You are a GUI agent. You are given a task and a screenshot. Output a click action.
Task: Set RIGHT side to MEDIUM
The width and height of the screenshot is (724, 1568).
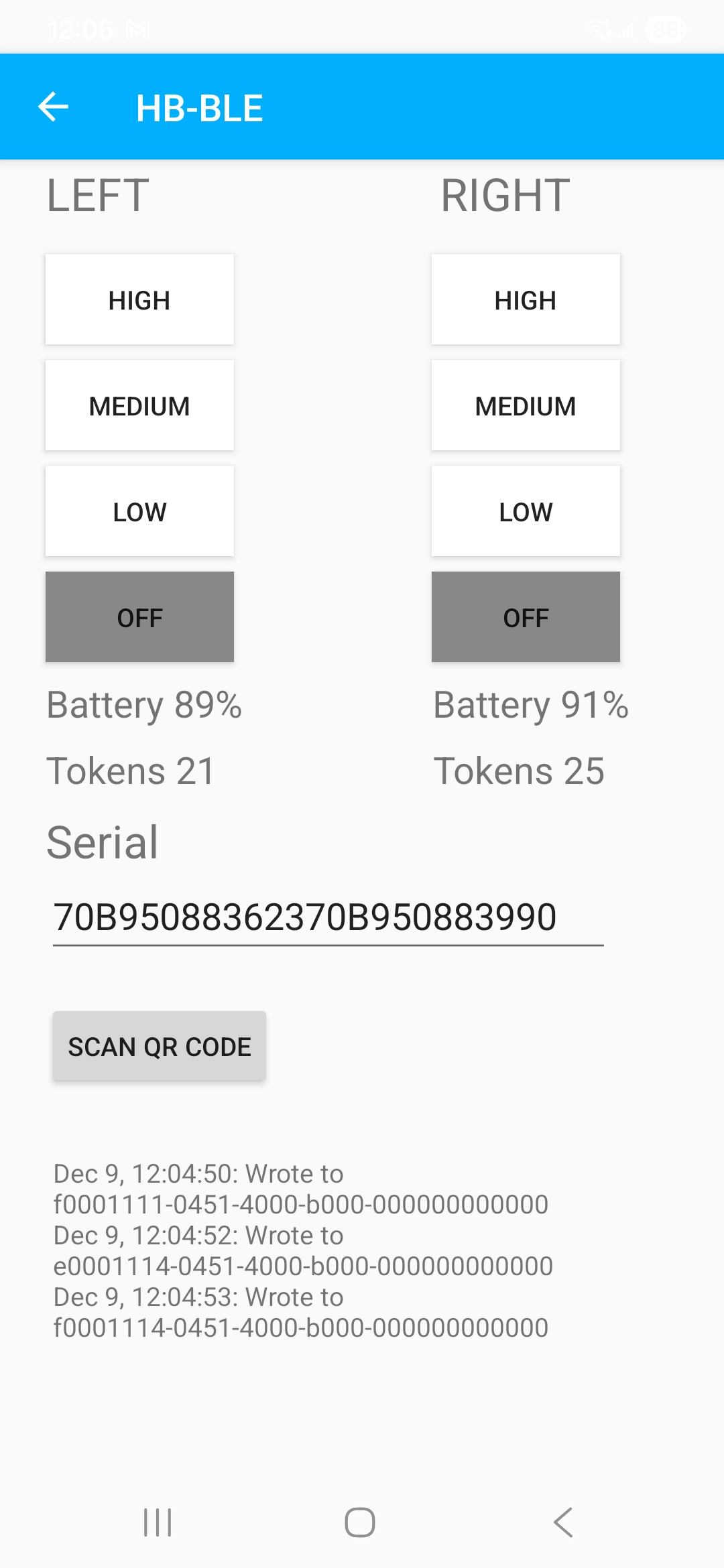(x=526, y=405)
